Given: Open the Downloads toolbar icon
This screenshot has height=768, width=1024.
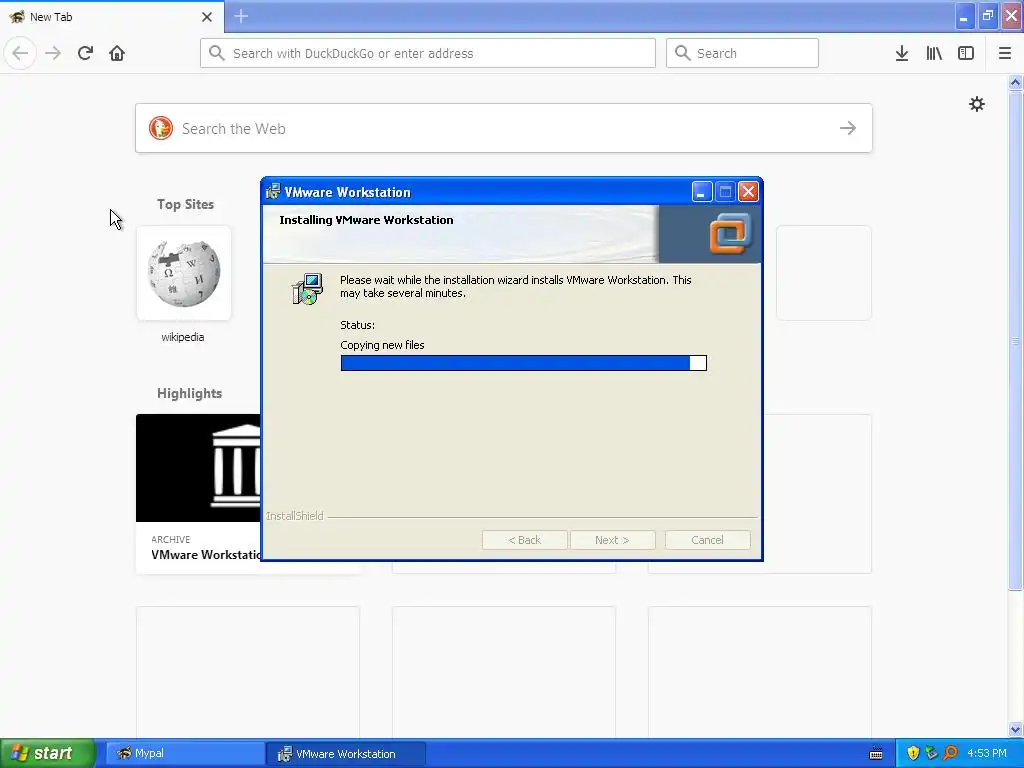Looking at the screenshot, I should (902, 53).
